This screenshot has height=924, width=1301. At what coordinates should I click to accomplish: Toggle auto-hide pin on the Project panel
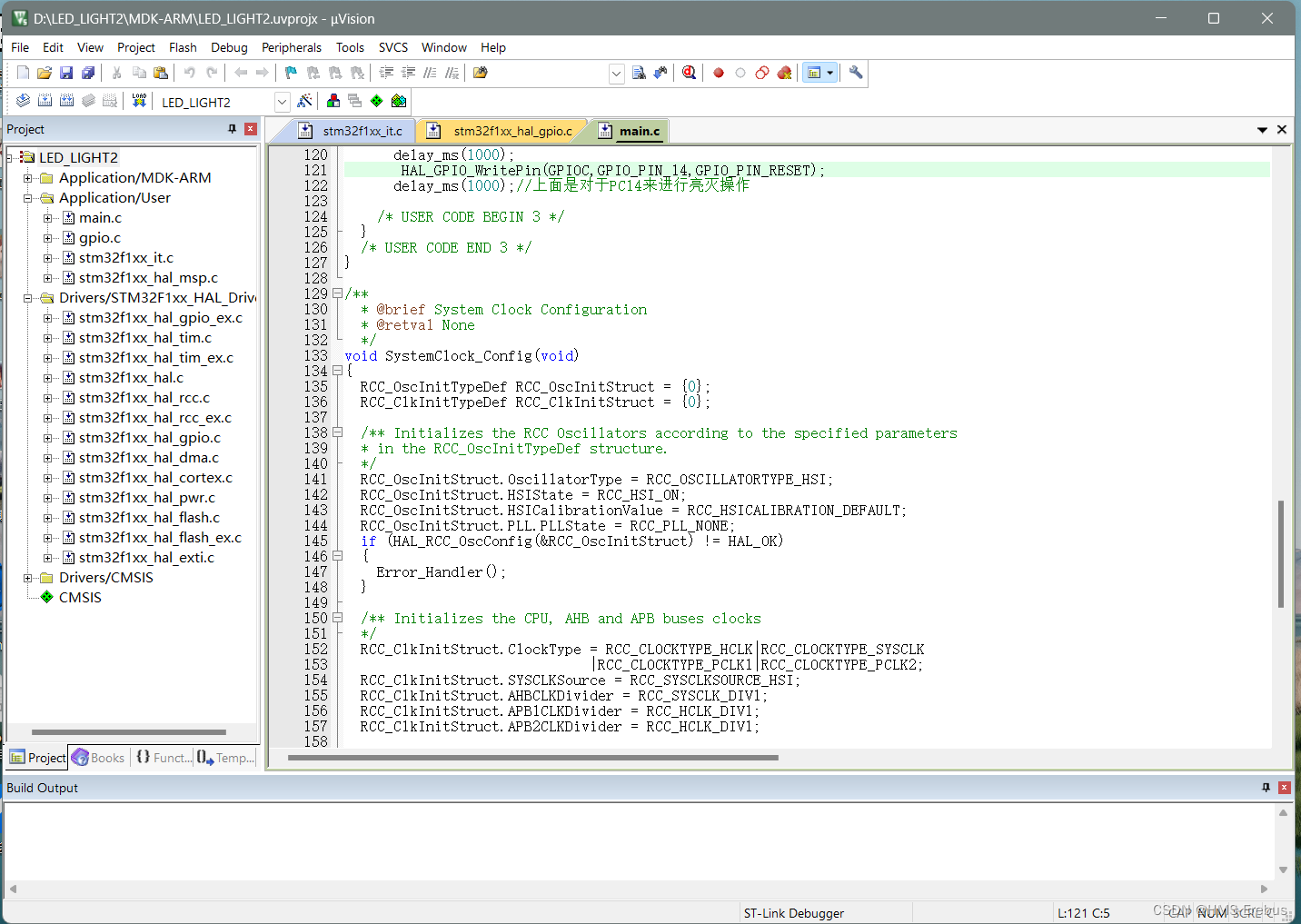point(233,129)
